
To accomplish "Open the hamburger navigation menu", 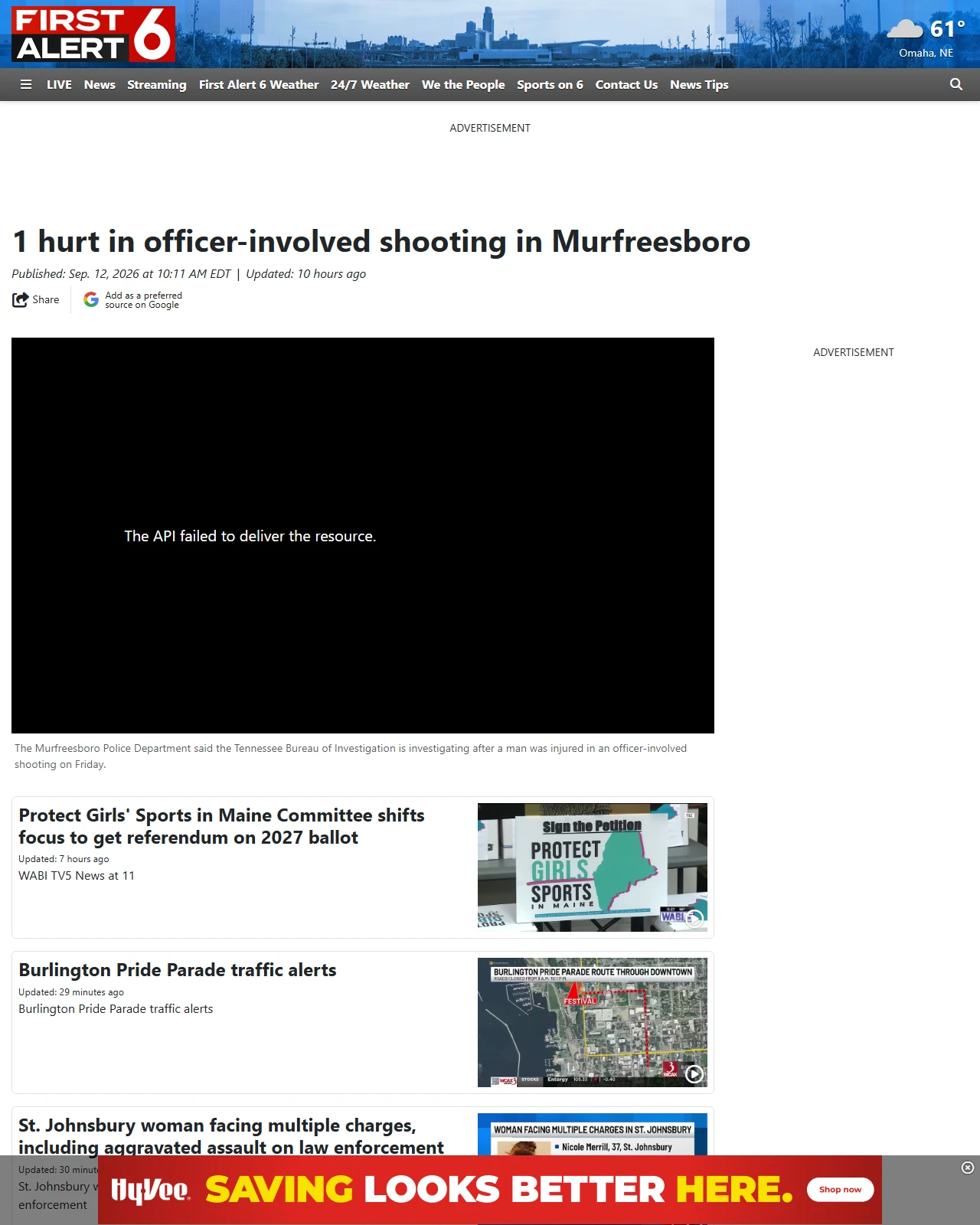I will tap(26, 85).
